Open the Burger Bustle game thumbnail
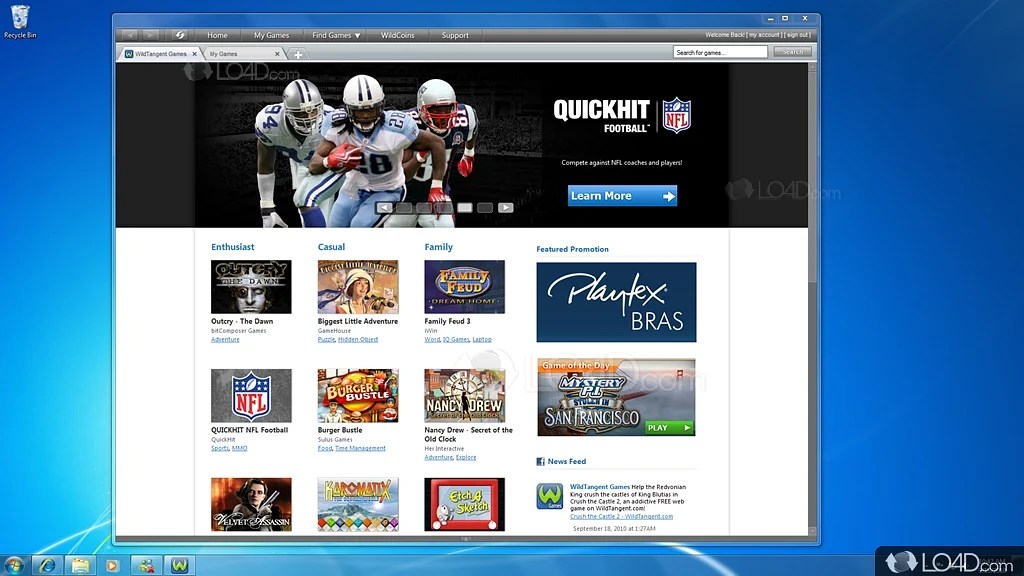This screenshot has height=576, width=1024. (x=358, y=396)
